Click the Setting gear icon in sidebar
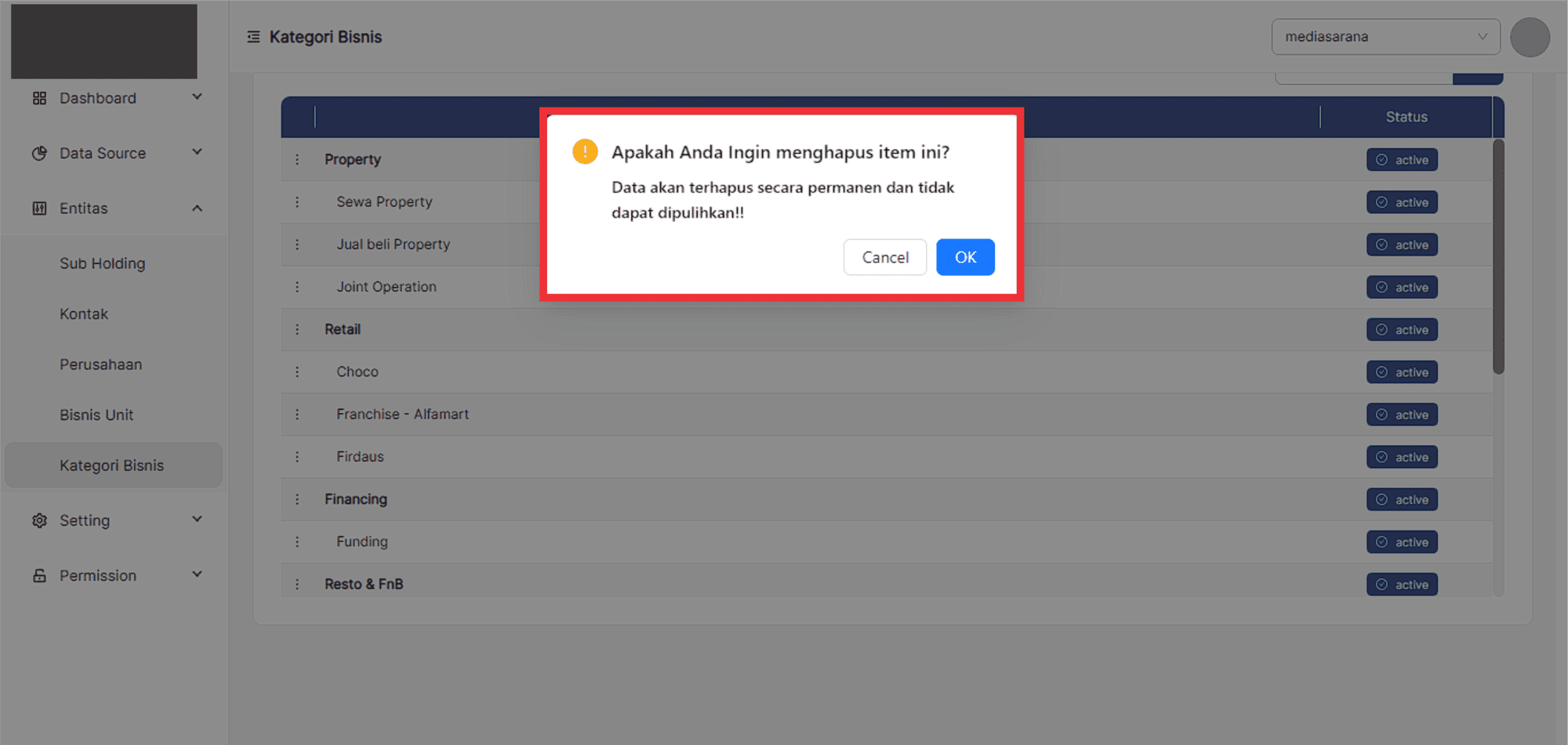 pos(39,521)
